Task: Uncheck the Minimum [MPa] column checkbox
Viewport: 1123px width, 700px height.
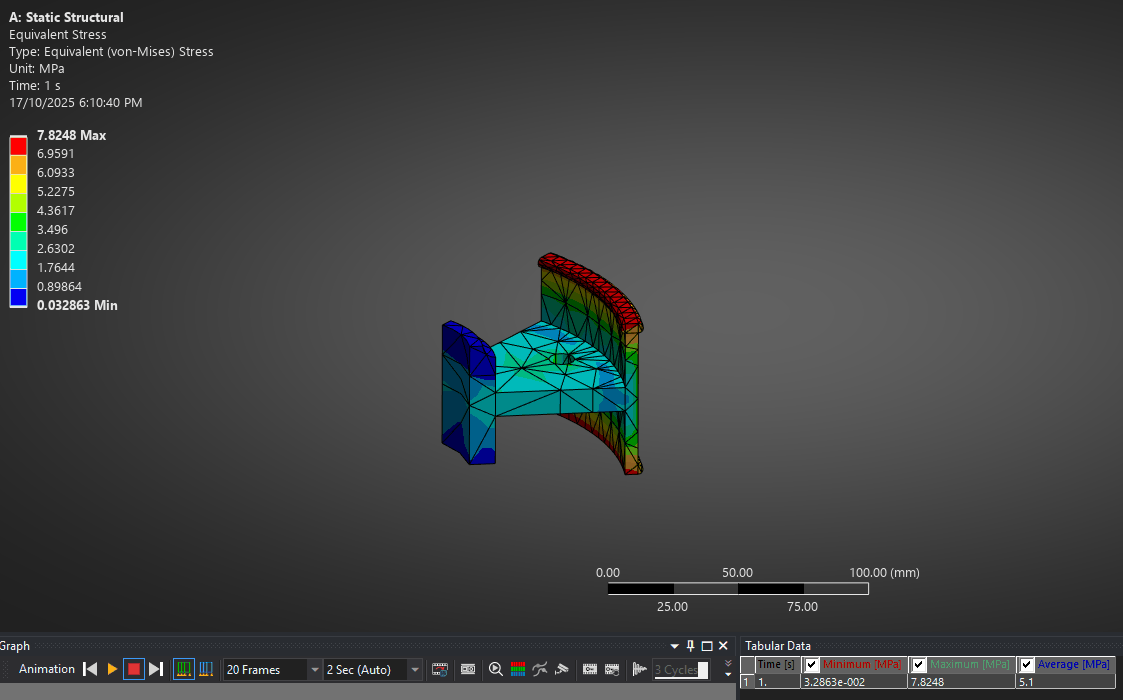Action: (x=811, y=665)
